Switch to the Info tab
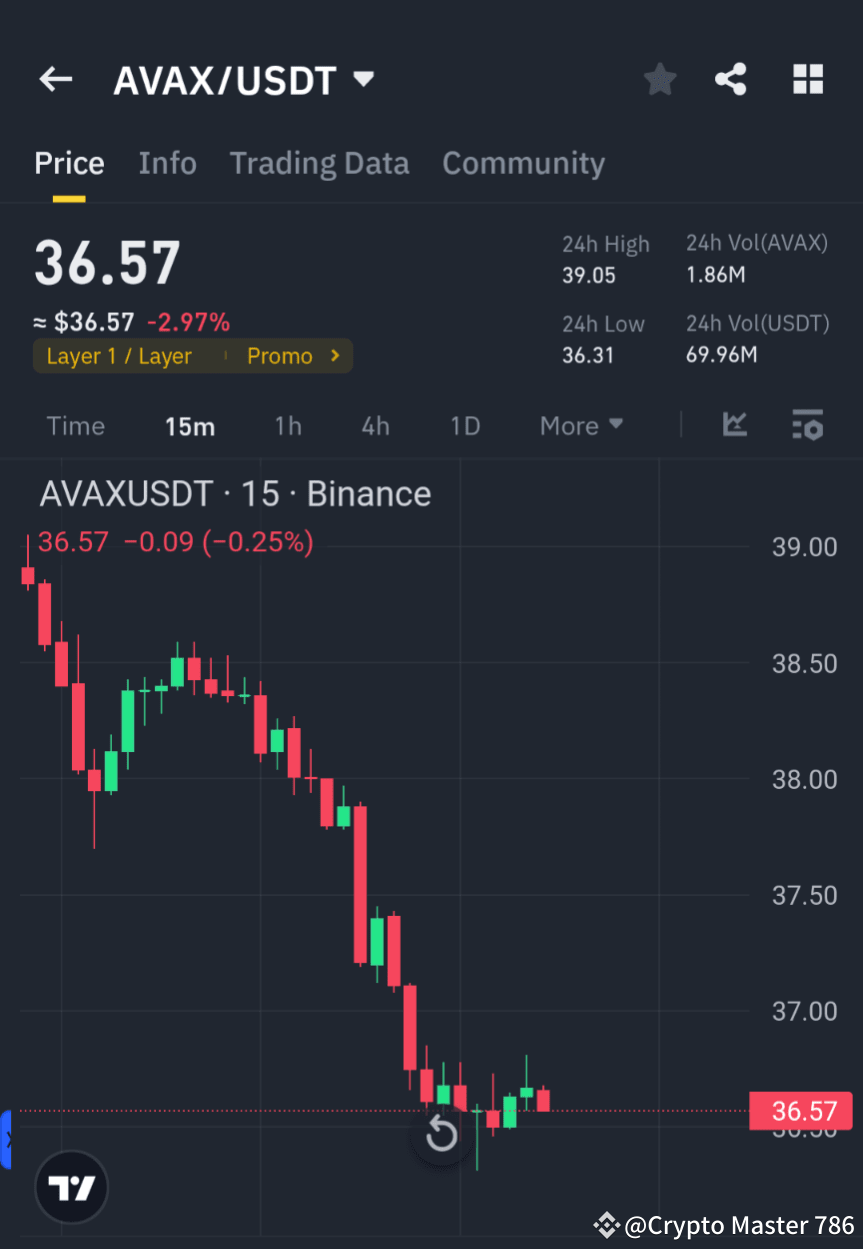The height and width of the screenshot is (1249, 863). click(167, 163)
